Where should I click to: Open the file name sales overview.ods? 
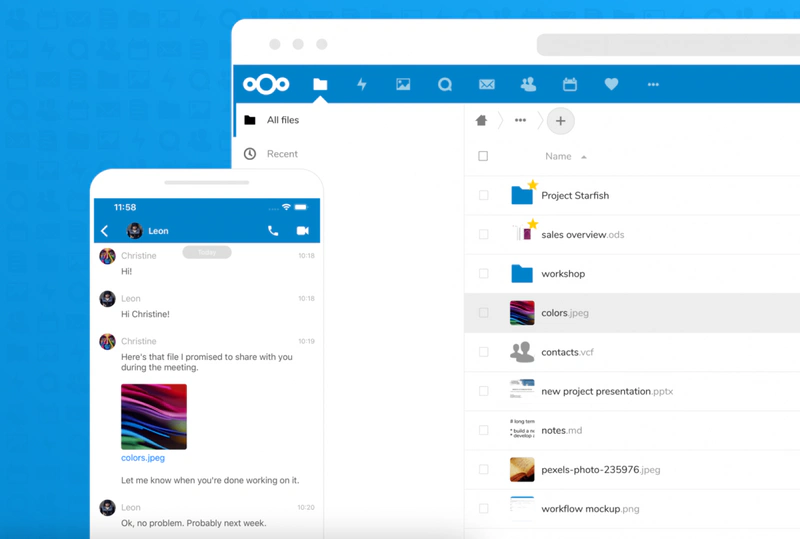583,235
